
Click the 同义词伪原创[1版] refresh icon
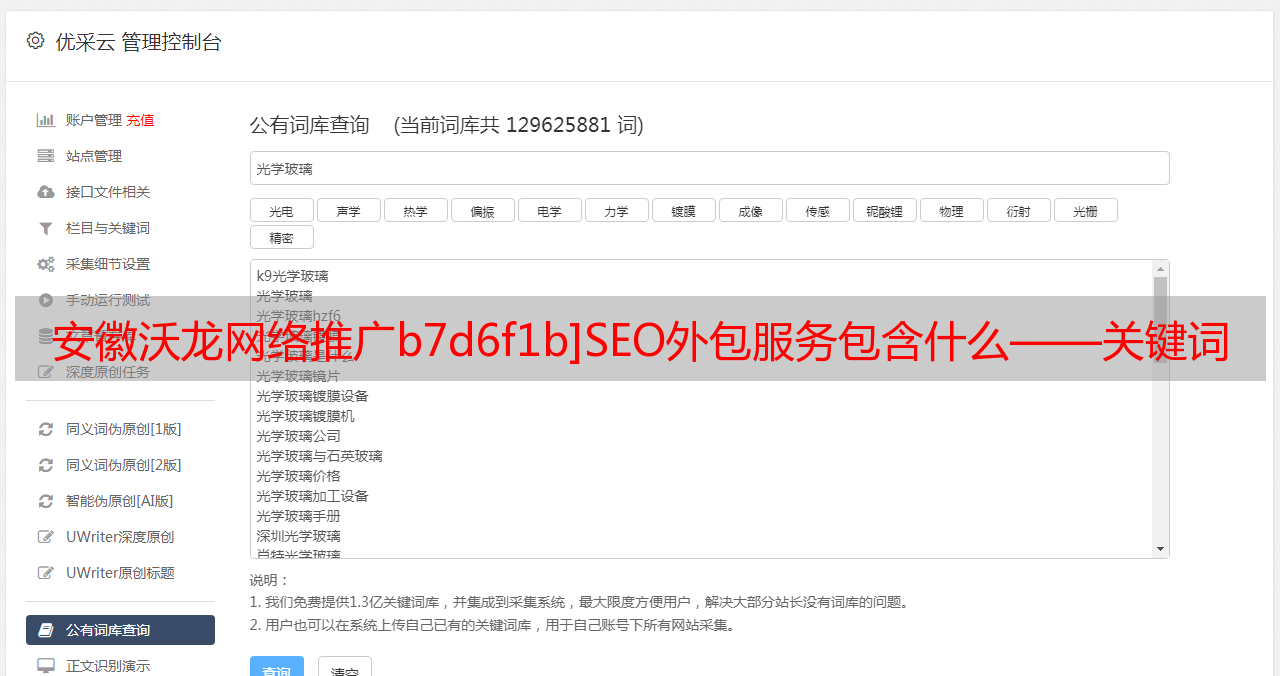46,429
